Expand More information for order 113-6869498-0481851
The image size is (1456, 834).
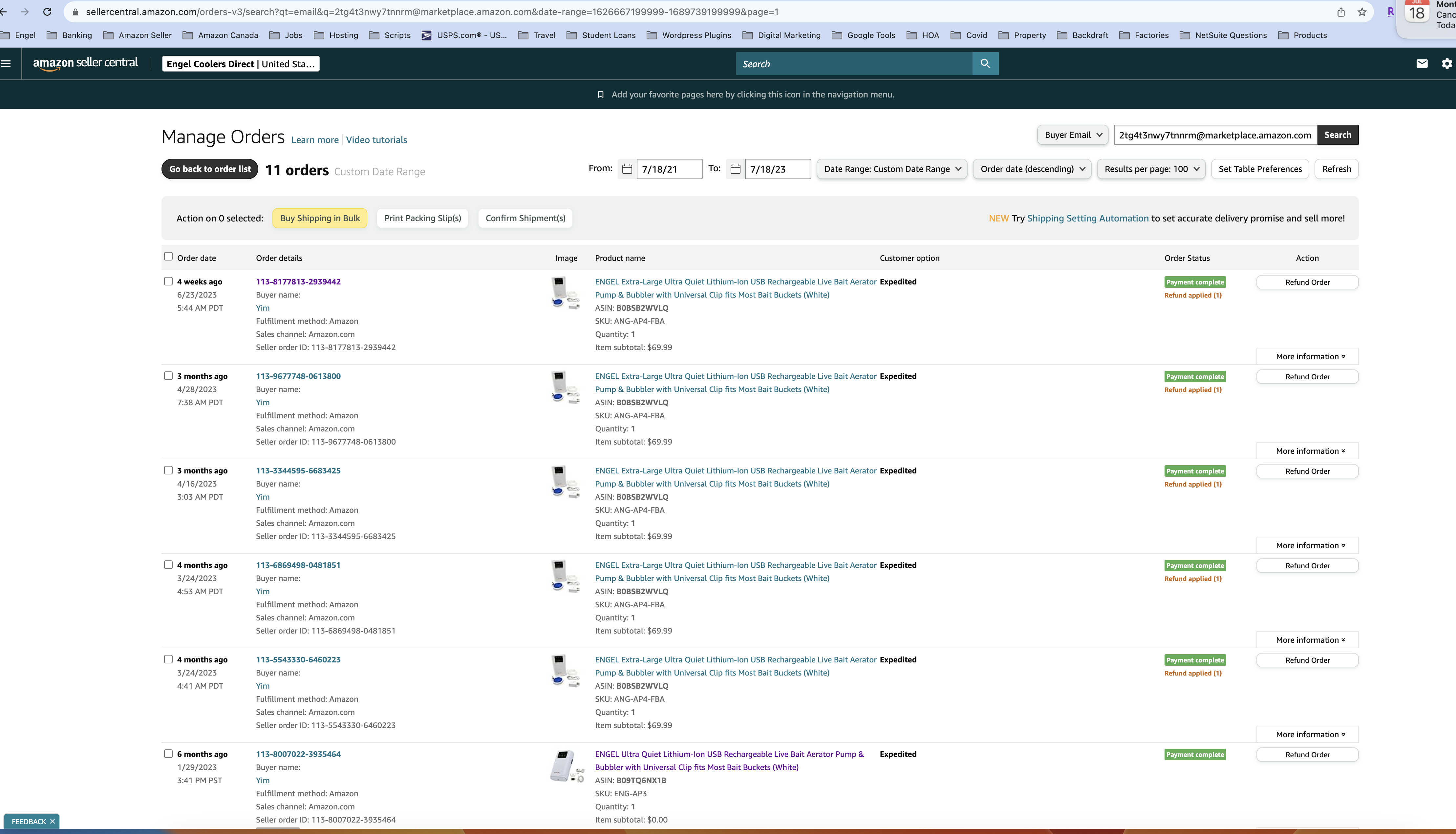point(1307,640)
